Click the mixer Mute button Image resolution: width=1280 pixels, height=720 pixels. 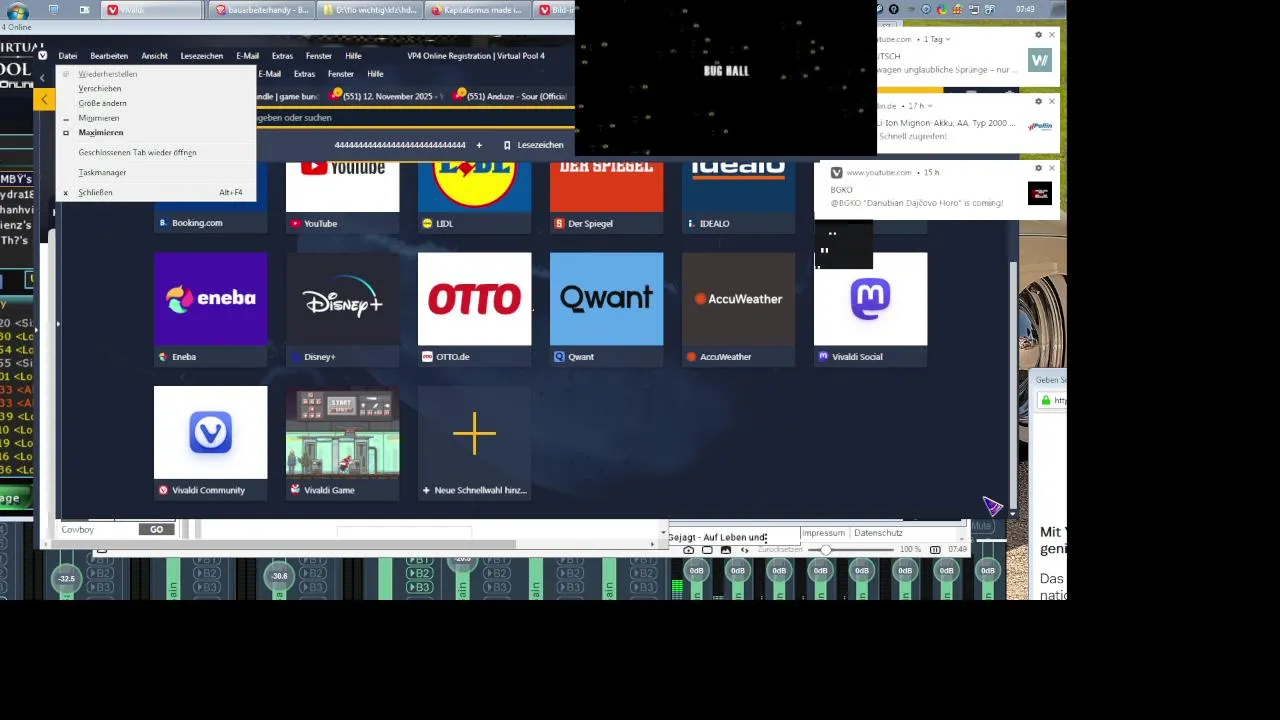[x=981, y=525]
